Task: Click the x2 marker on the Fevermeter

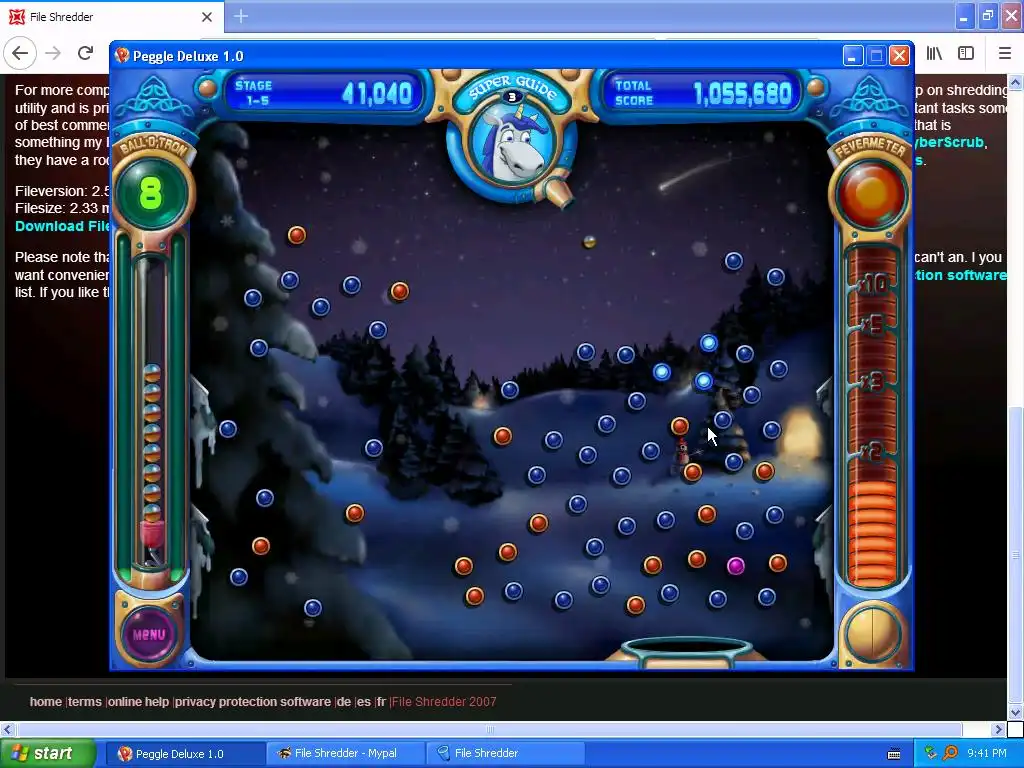Action: (872, 452)
